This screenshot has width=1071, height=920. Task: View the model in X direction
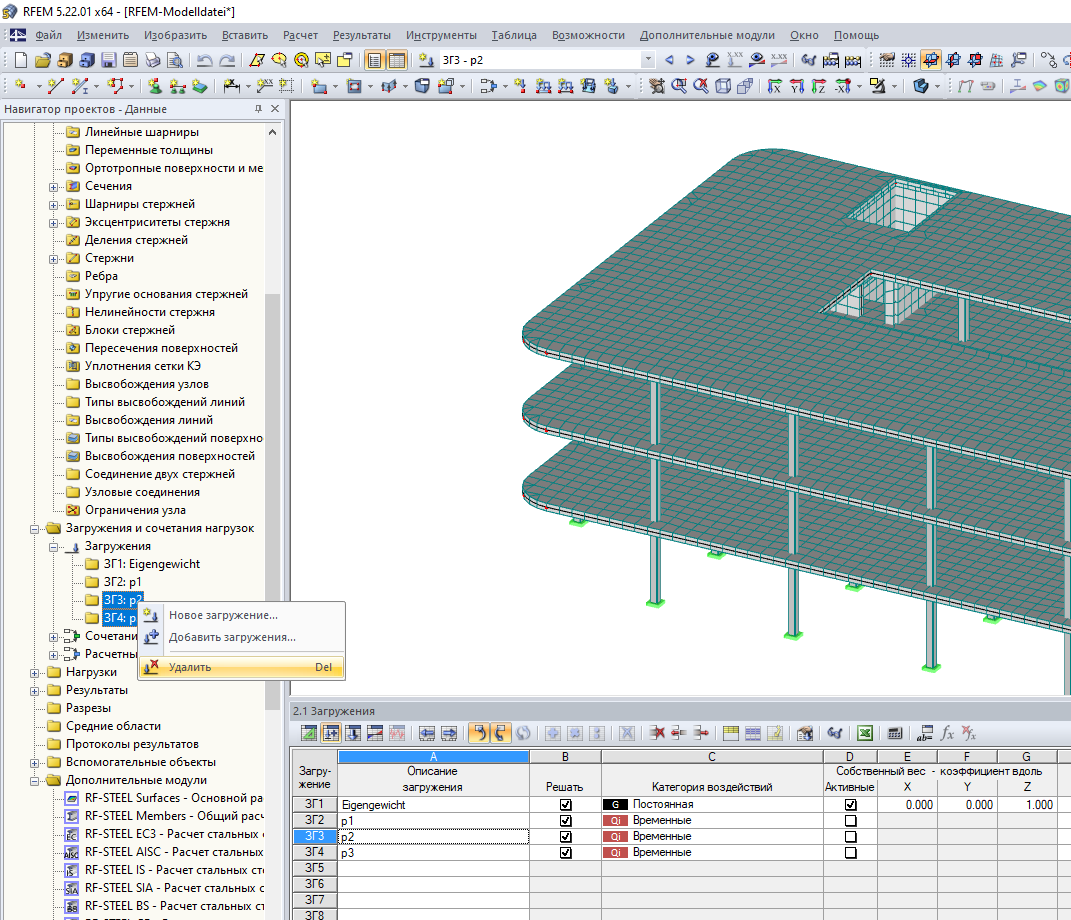coord(775,86)
